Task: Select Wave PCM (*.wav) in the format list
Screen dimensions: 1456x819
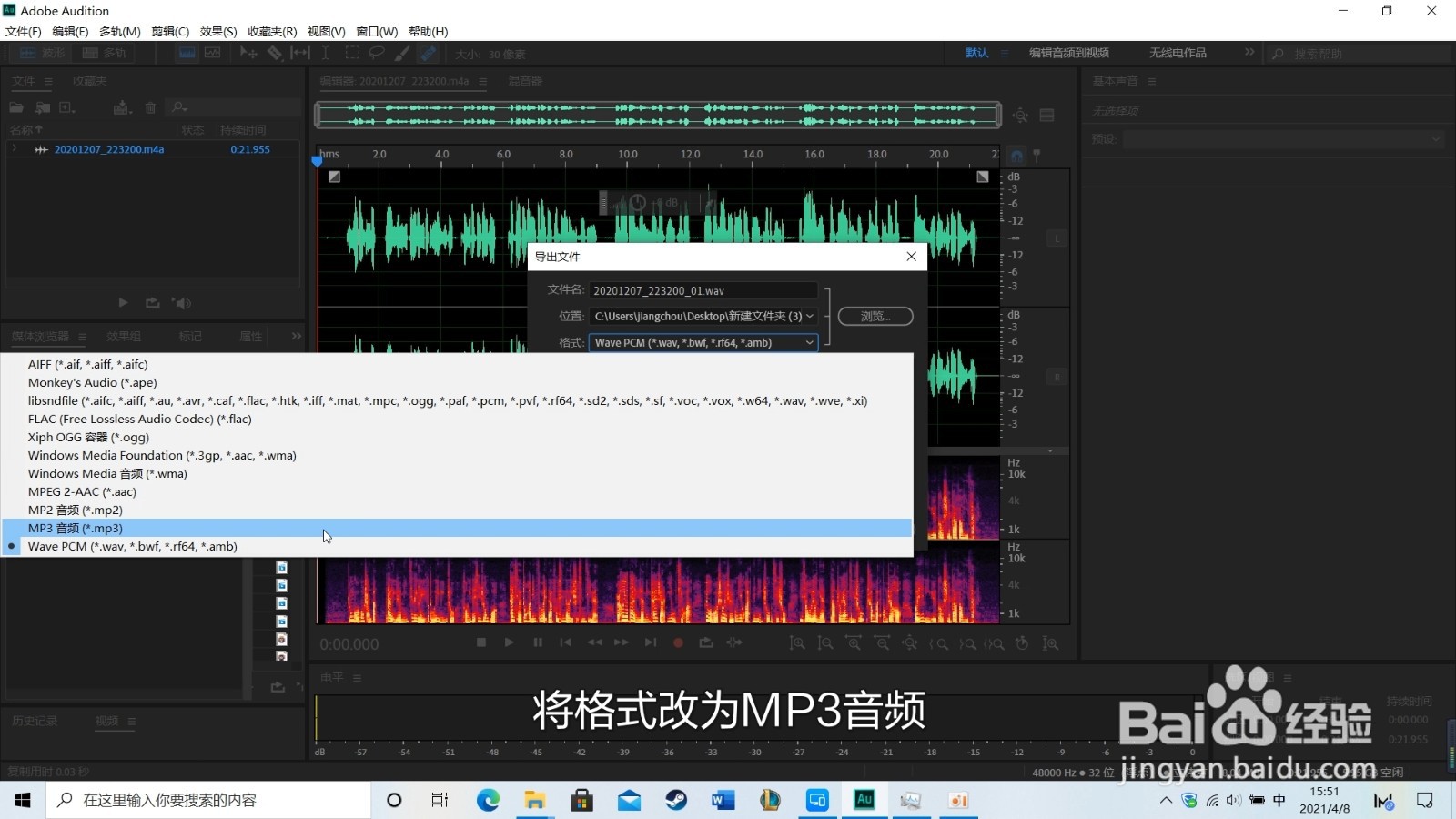Action: pyautogui.click(x=457, y=546)
